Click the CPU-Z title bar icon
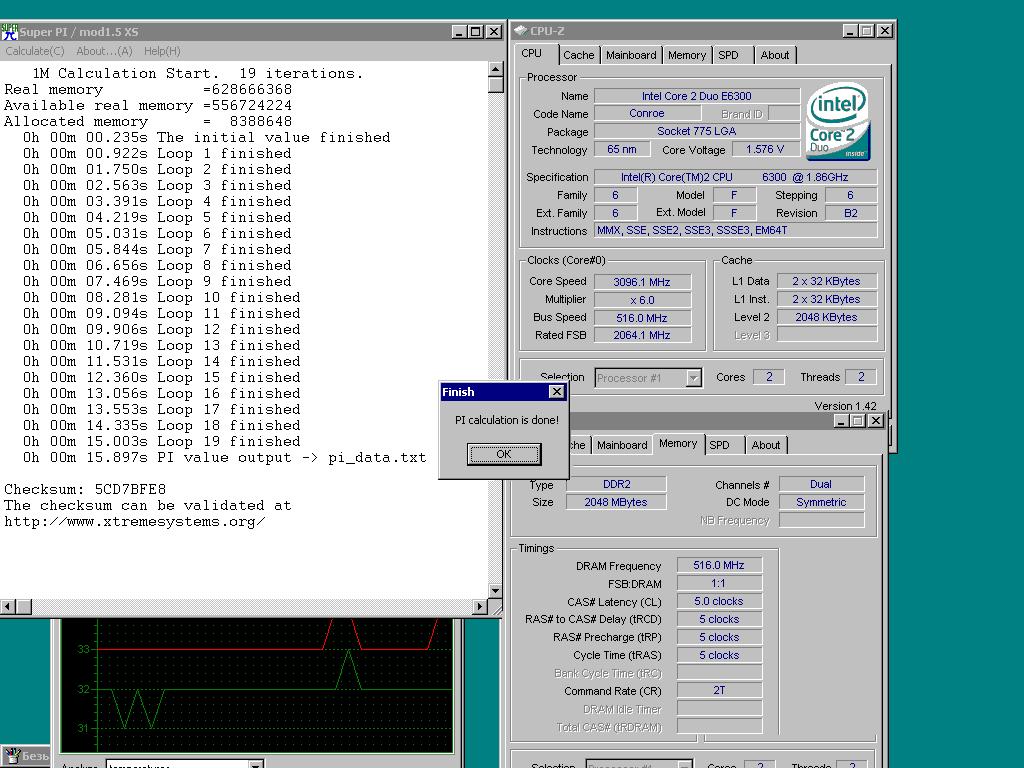Viewport: 1024px width, 768px height. pyautogui.click(x=520, y=31)
